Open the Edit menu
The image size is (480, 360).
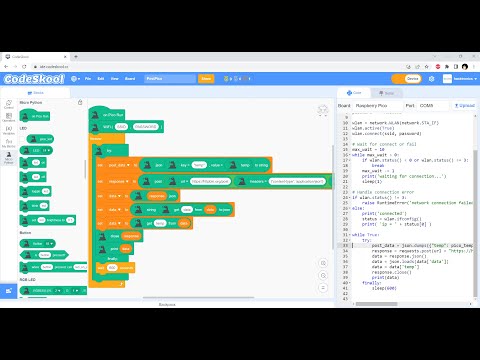tap(101, 79)
